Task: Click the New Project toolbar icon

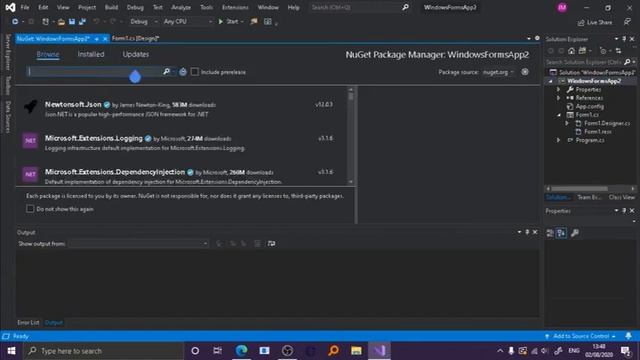Action: (45, 22)
